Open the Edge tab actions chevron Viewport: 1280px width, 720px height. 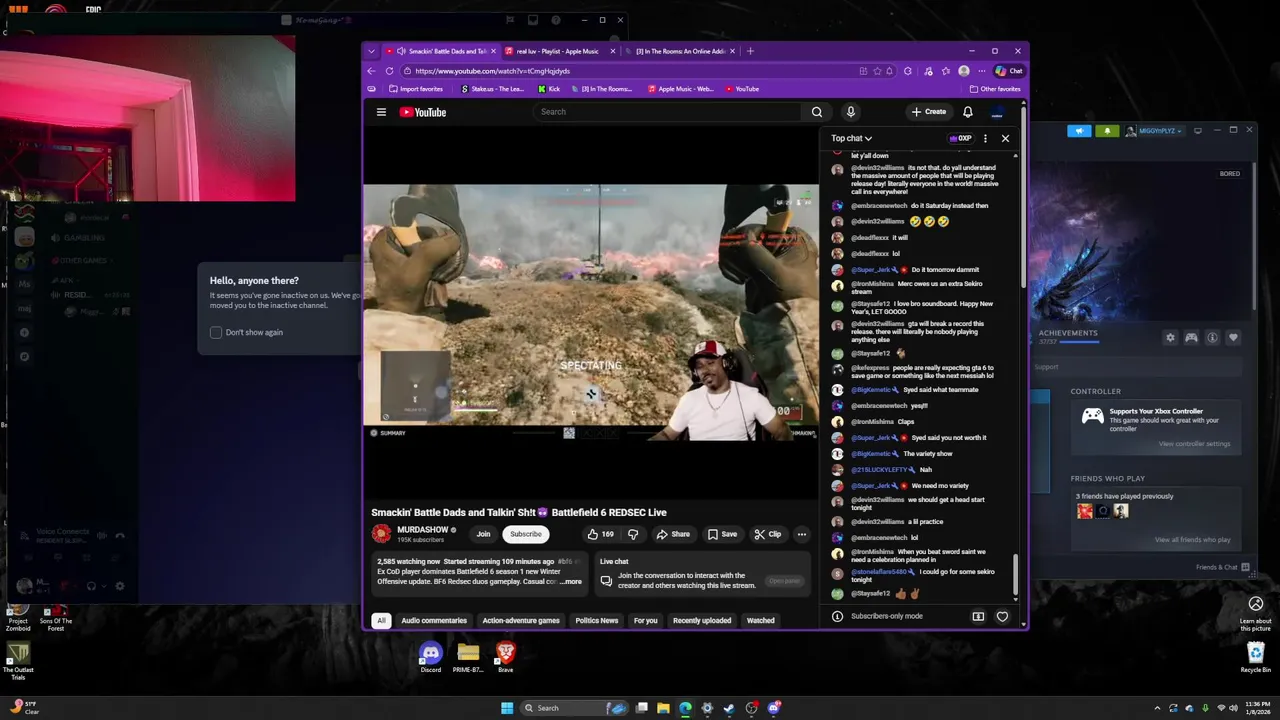pyautogui.click(x=371, y=51)
